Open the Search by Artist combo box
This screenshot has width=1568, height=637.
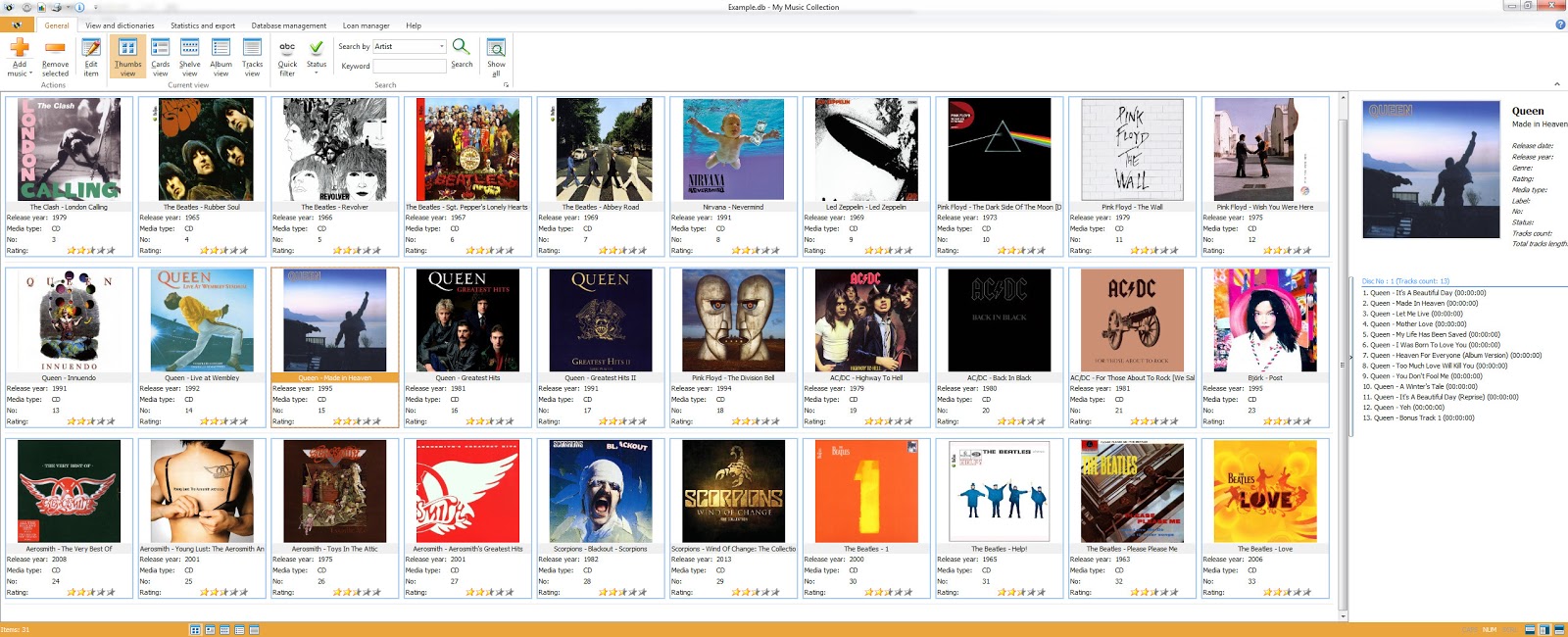(x=410, y=46)
